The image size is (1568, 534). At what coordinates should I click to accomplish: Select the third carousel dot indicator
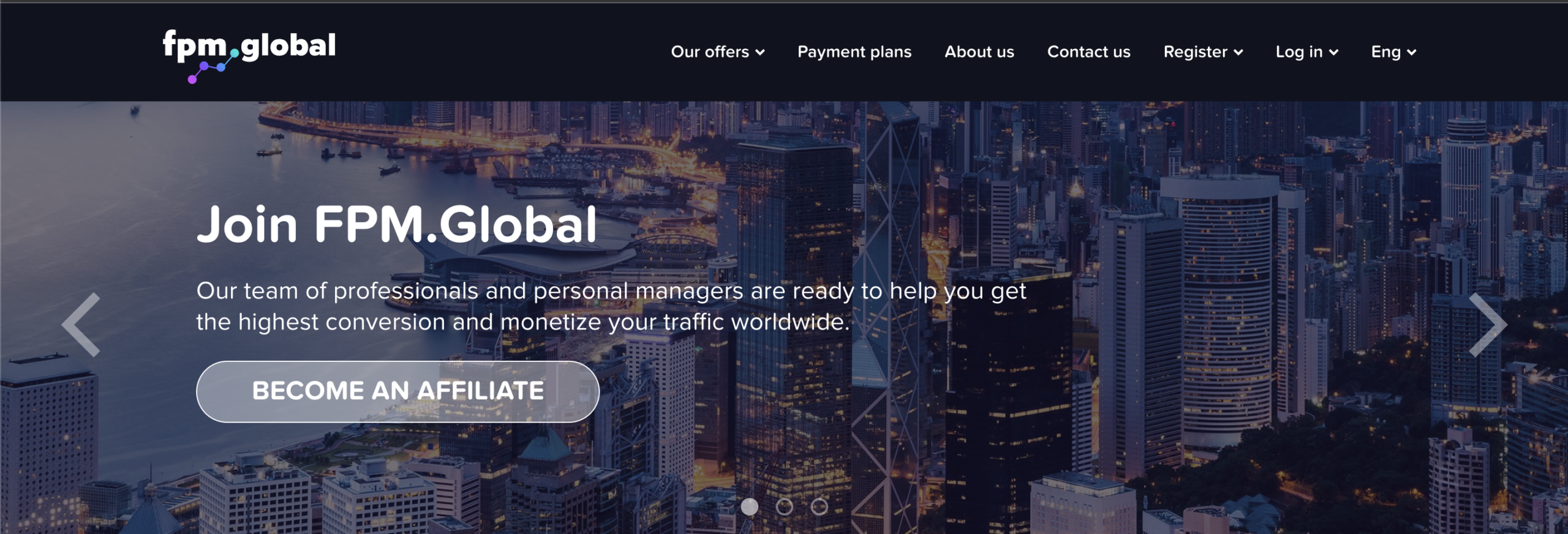point(819,506)
